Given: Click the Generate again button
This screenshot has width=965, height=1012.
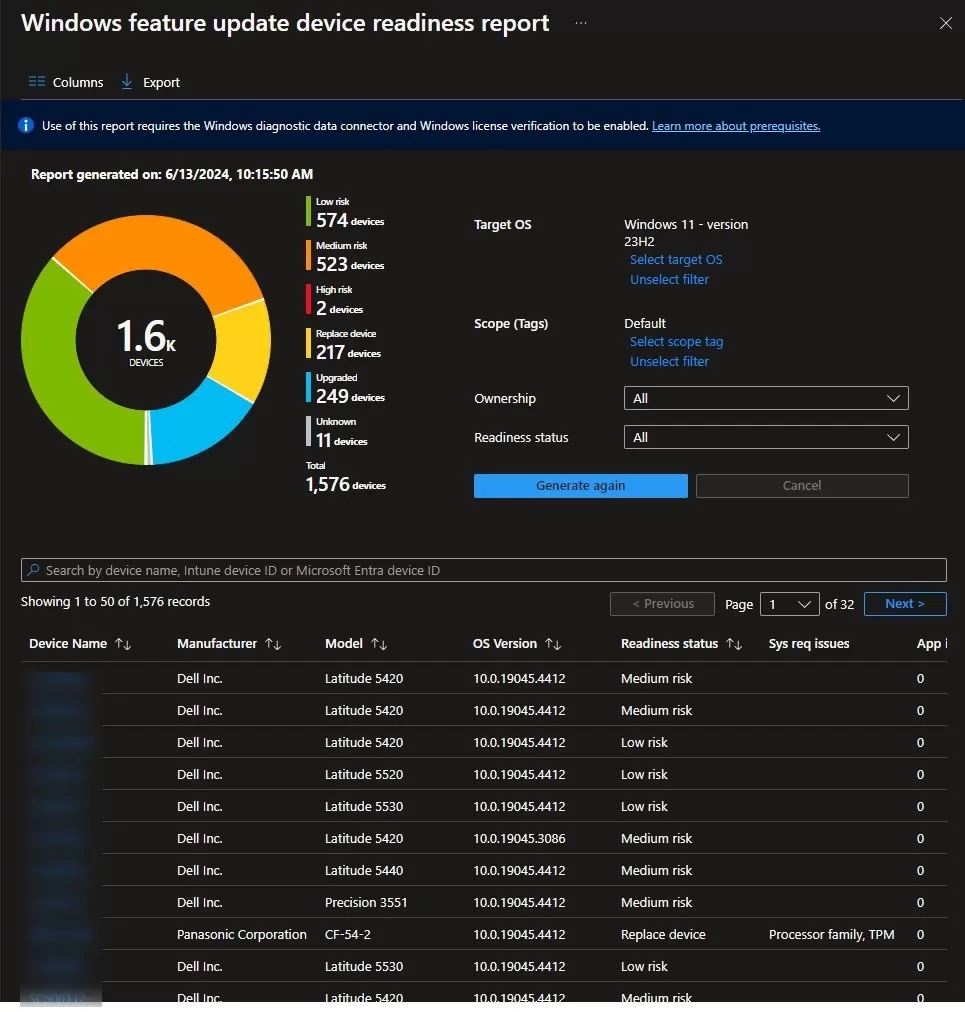Looking at the screenshot, I should (580, 485).
